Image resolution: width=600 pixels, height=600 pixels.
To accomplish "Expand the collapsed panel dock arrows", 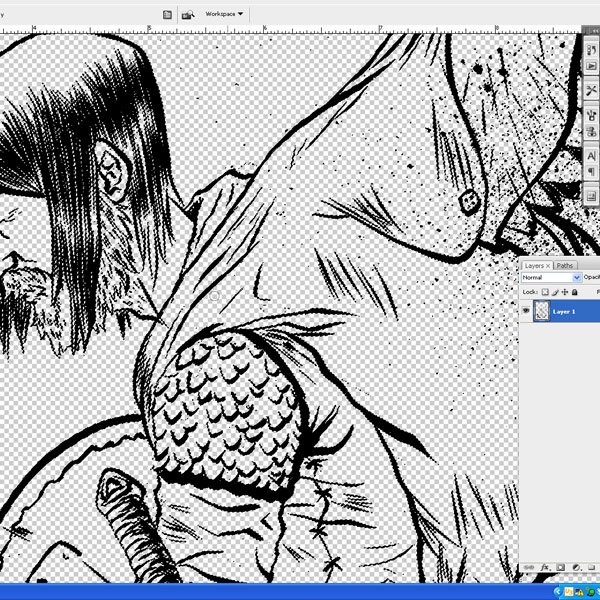I will [594, 32].
